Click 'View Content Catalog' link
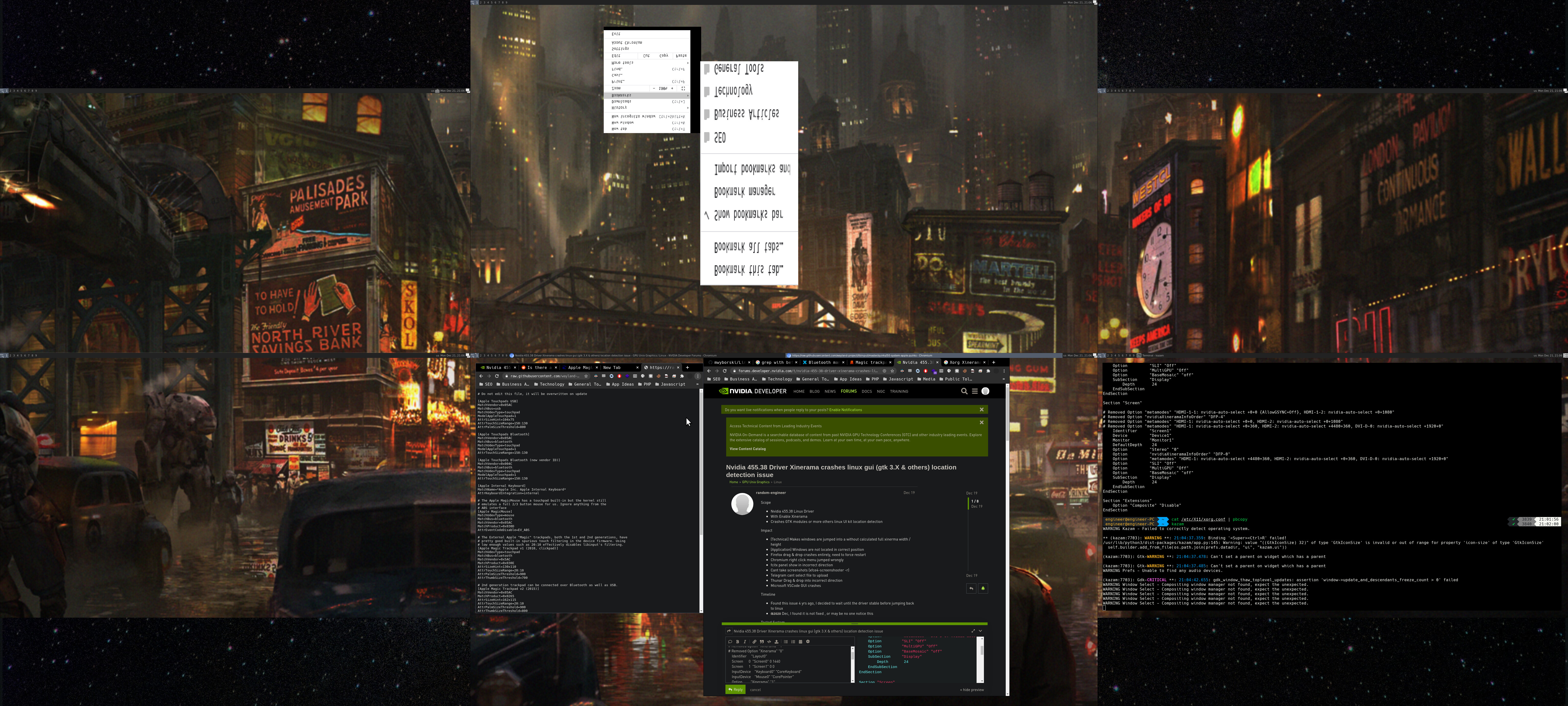 coord(747,449)
